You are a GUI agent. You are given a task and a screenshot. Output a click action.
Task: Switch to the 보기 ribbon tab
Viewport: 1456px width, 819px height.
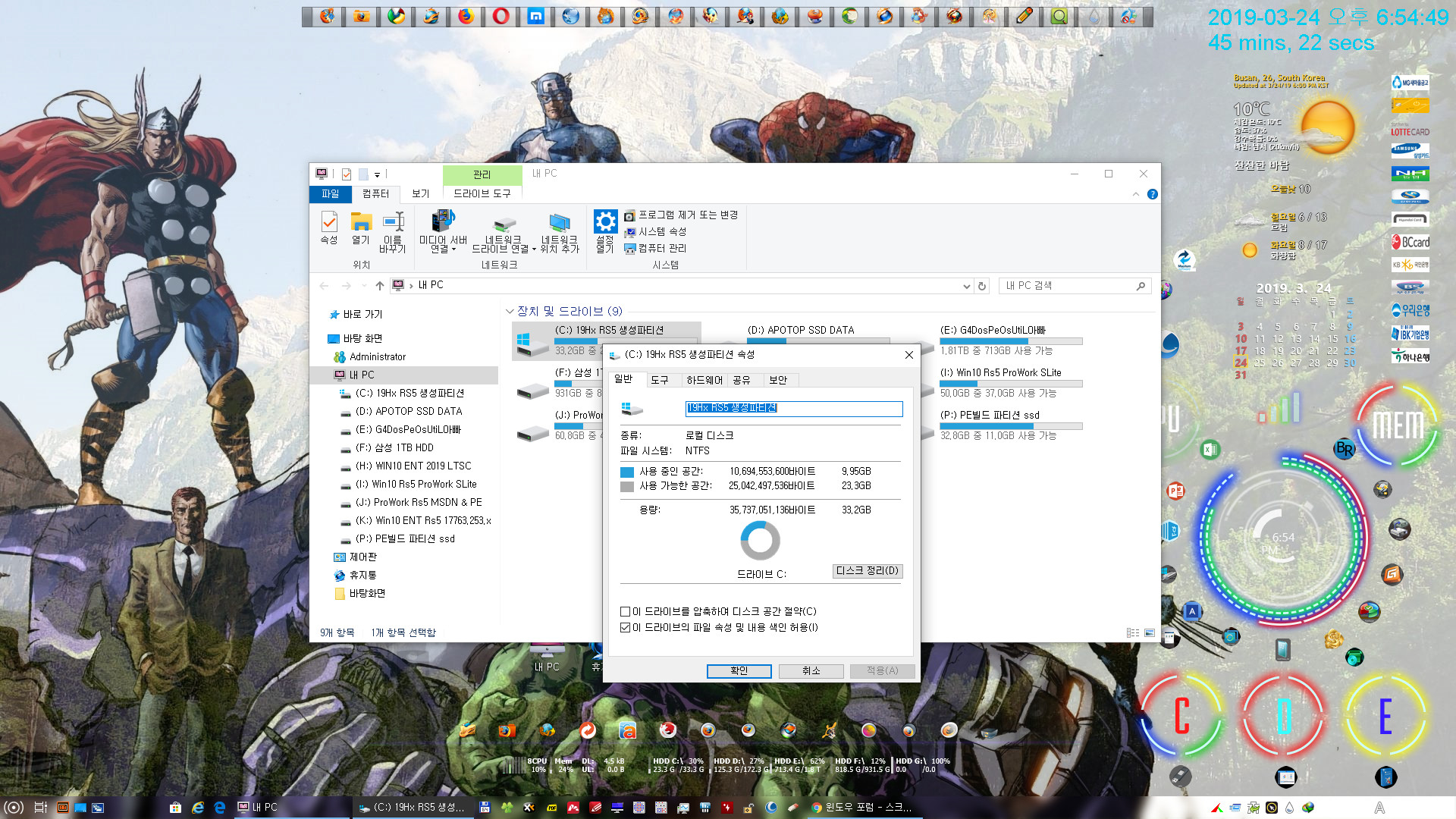[x=421, y=194]
